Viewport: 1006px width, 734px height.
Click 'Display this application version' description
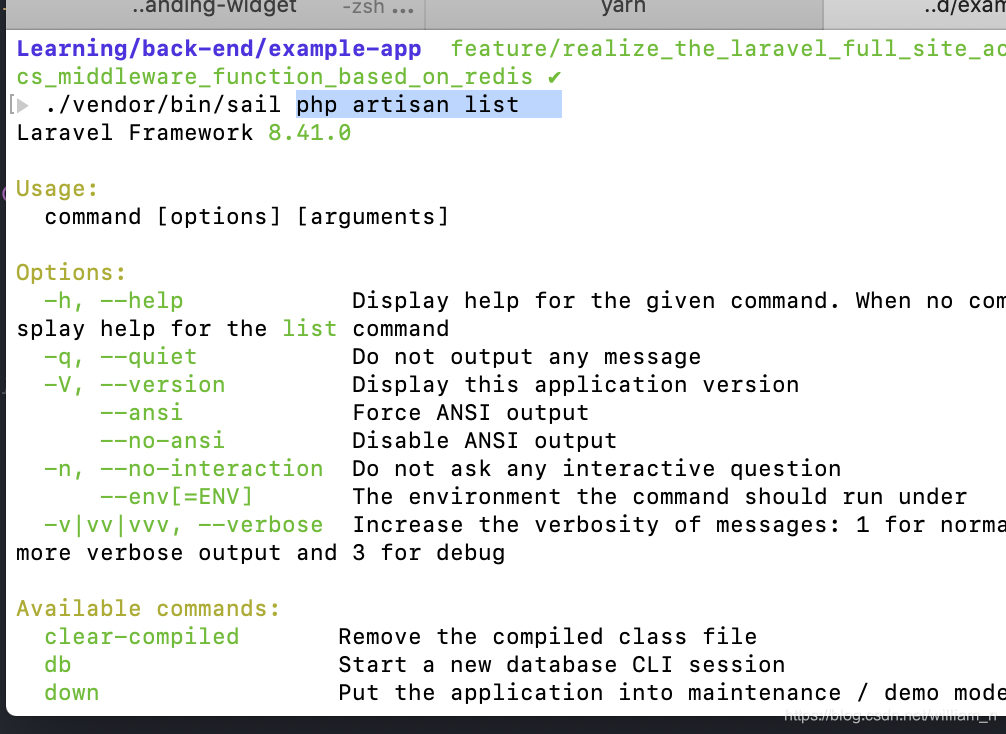pos(575,385)
